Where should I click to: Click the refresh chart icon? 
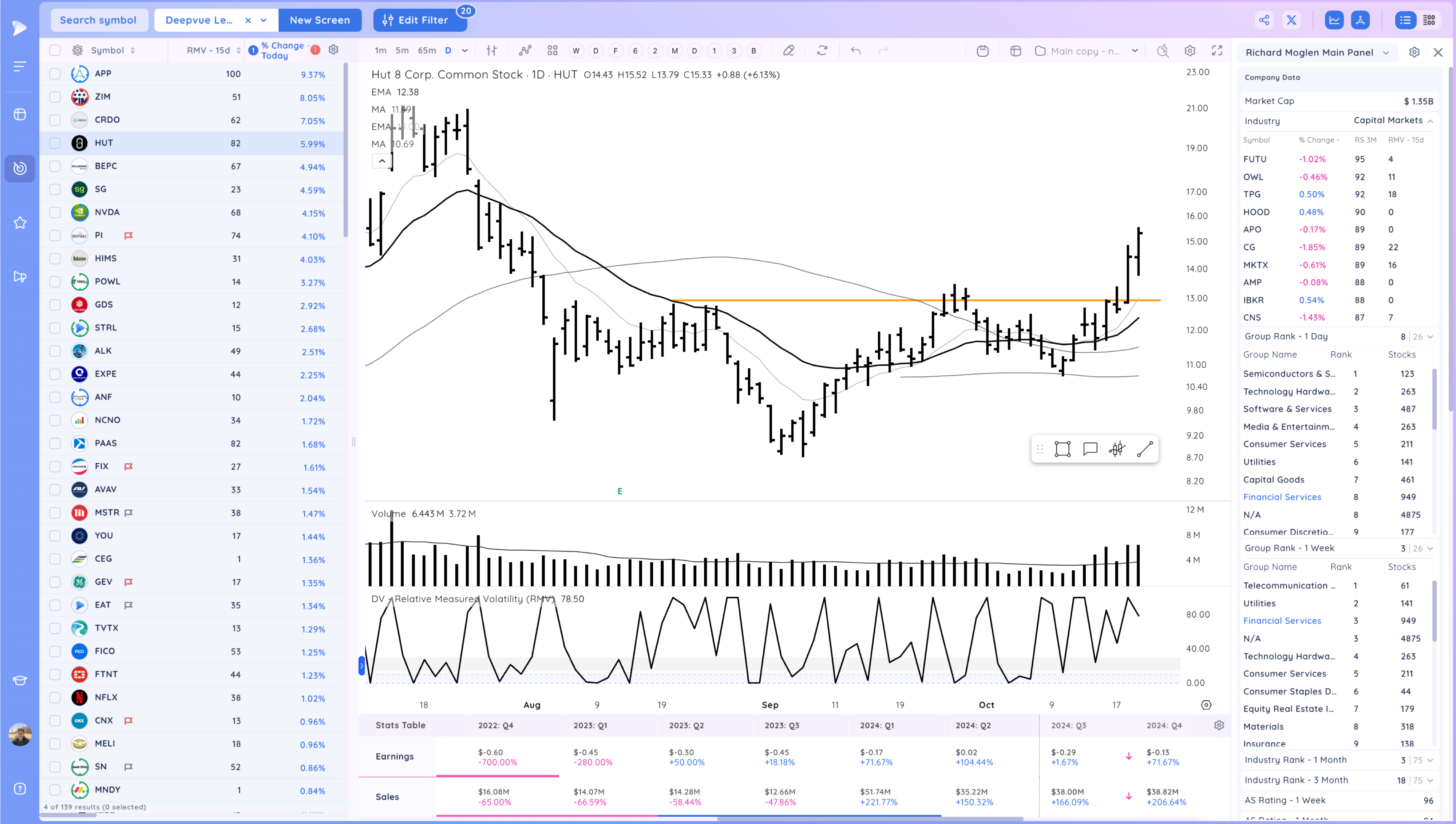822,50
